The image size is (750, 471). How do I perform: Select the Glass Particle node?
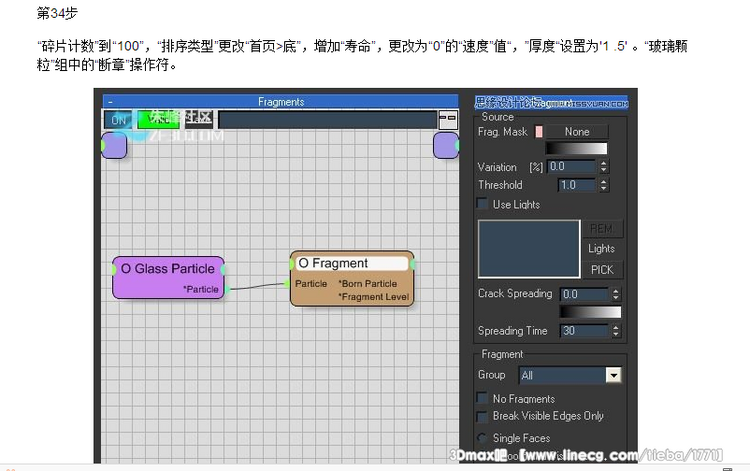pos(168,278)
